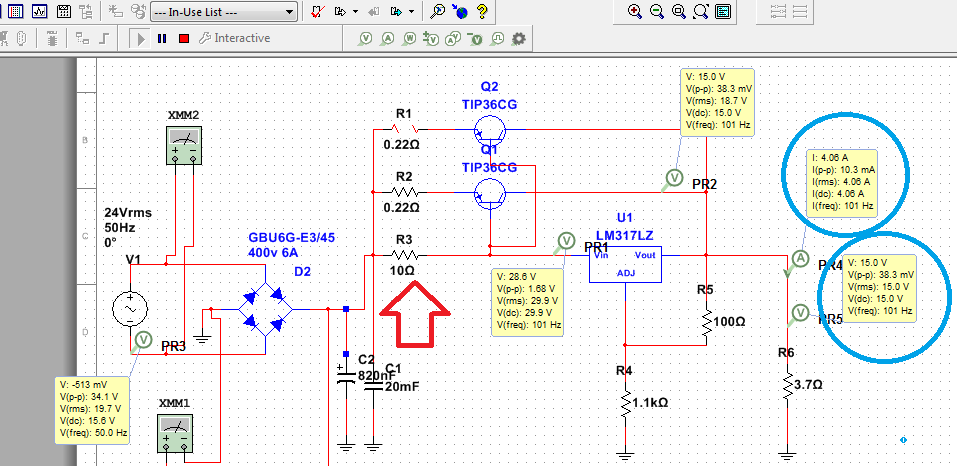Open the In-Use List dropdown
The height and width of the screenshot is (466, 957).
222,12
